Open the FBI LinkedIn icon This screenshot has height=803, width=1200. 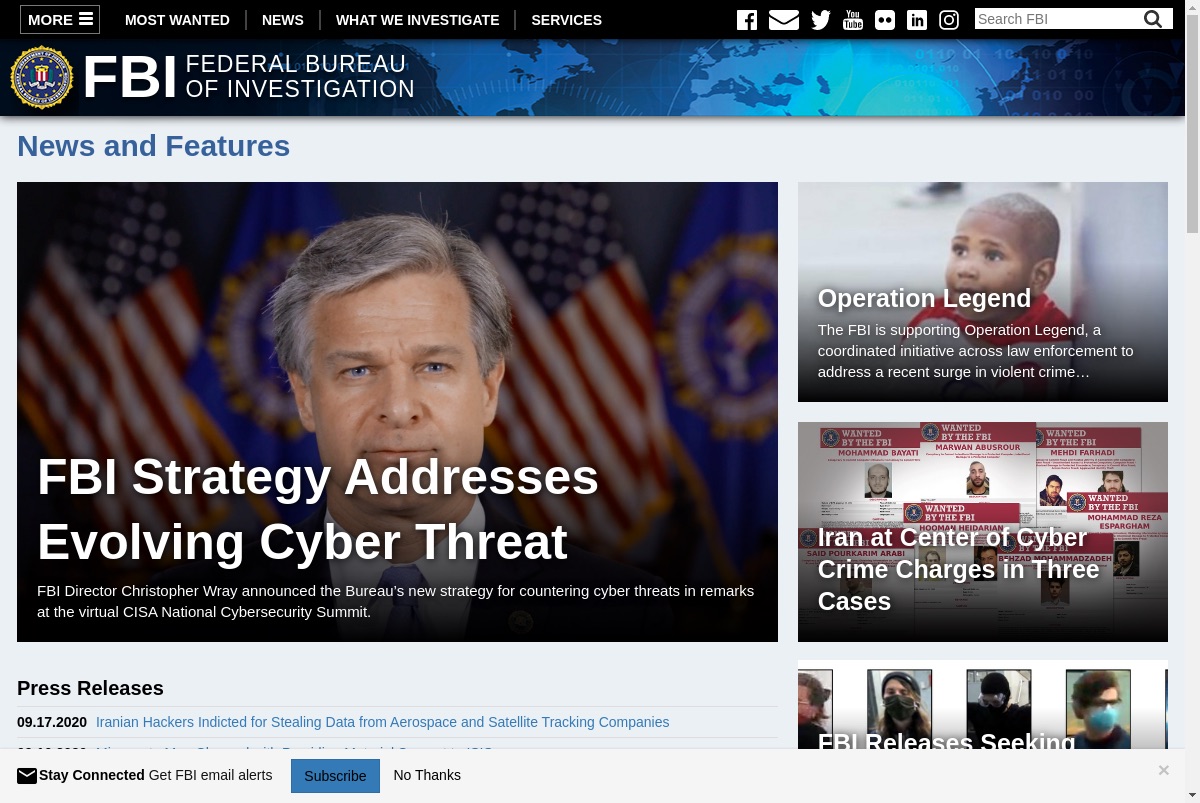point(917,20)
